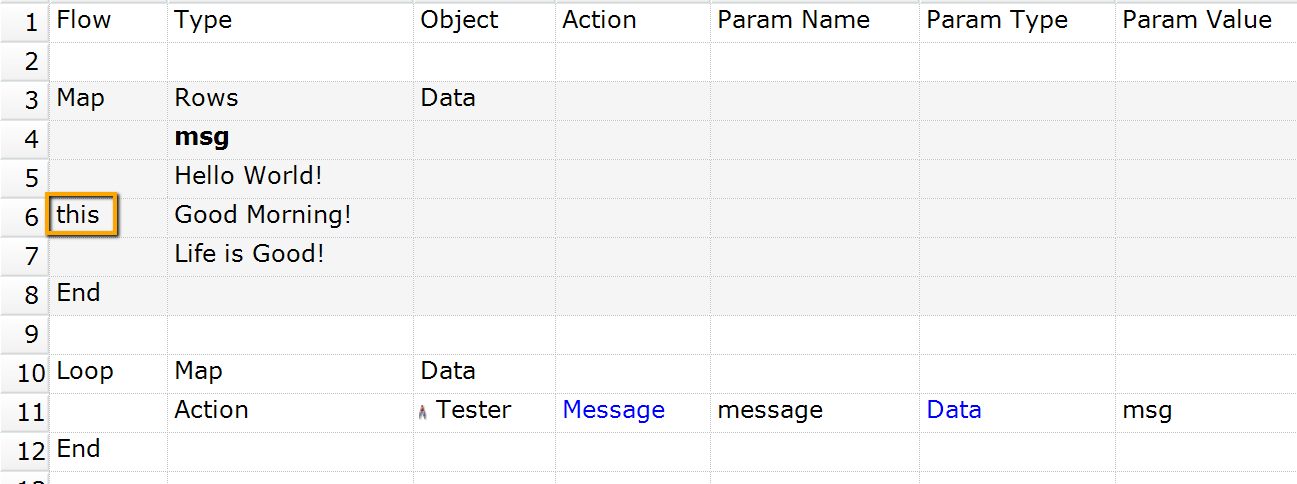Image resolution: width=1297 pixels, height=484 pixels.
Task: Select the highlighted "this" cell
Action: click(82, 215)
